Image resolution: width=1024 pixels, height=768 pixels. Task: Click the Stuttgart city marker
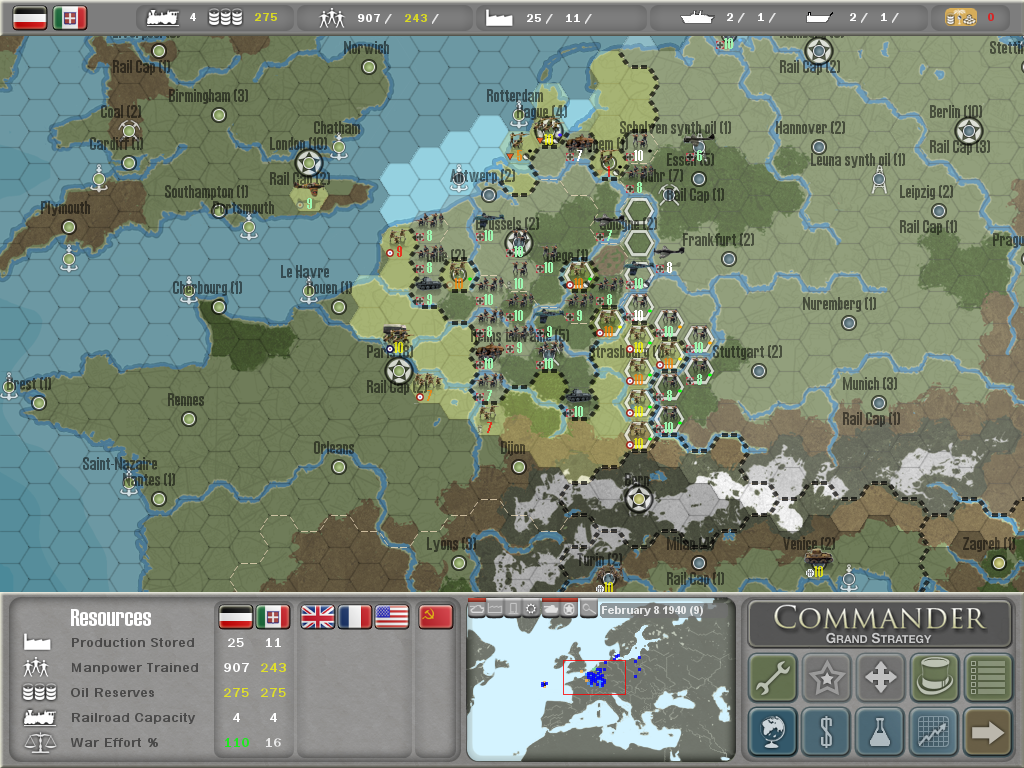tap(759, 371)
